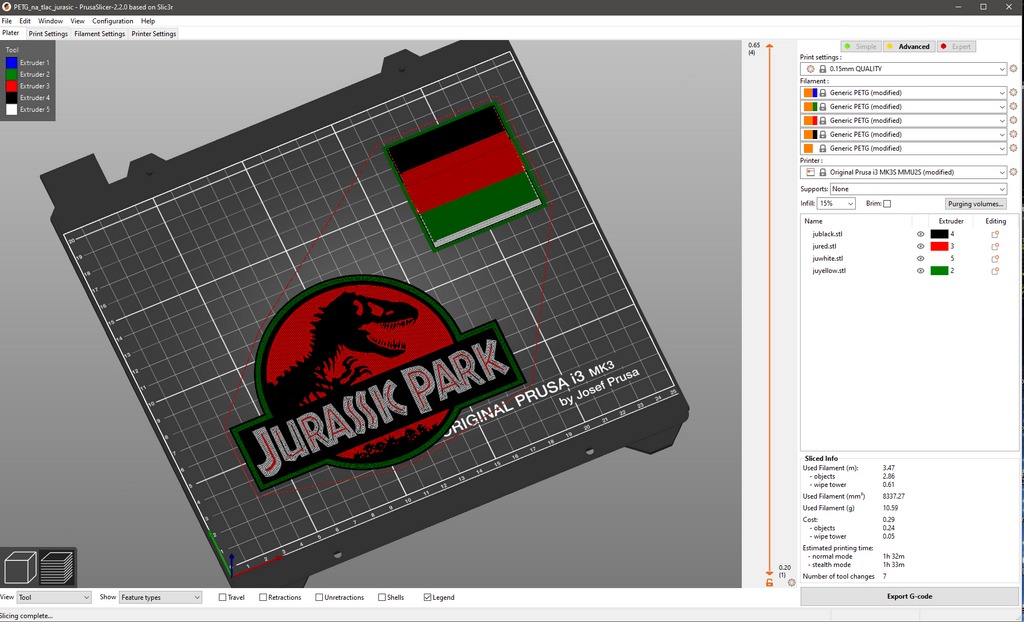
Task: Click gear icon next to green filament preset
Action: tap(1013, 106)
